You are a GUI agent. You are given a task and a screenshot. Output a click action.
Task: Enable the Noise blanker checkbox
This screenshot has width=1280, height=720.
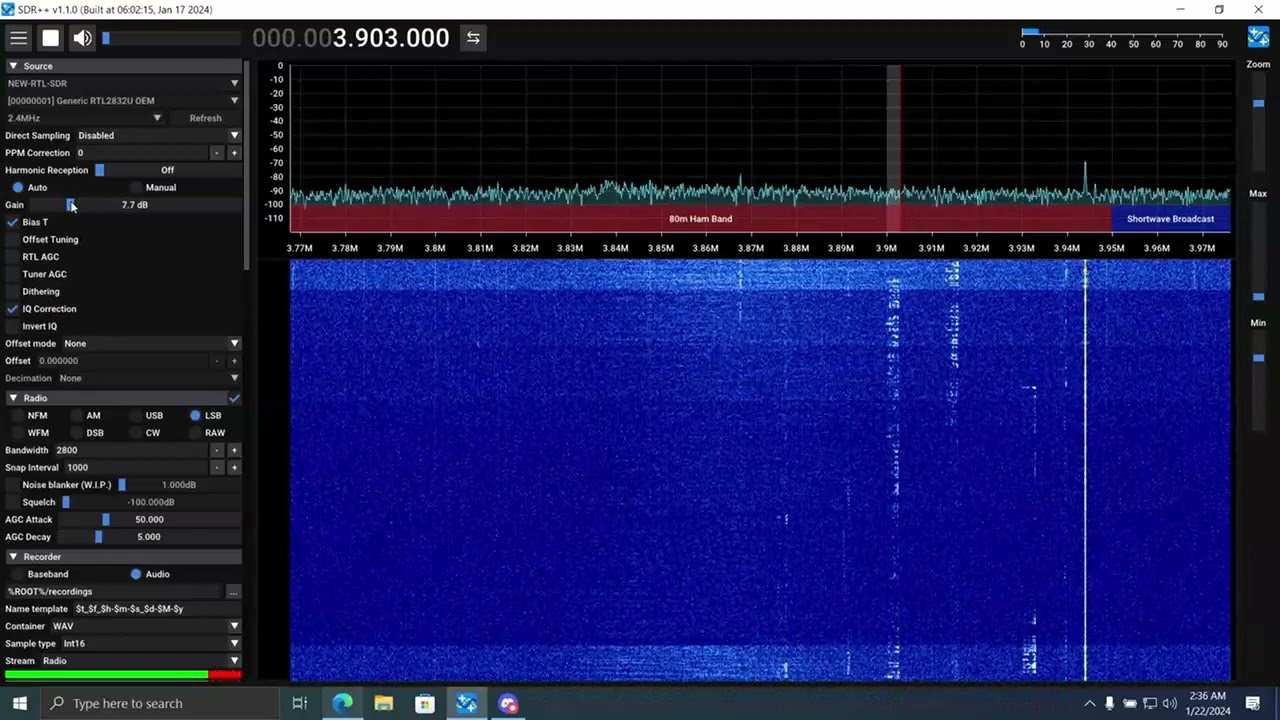[x=13, y=485]
